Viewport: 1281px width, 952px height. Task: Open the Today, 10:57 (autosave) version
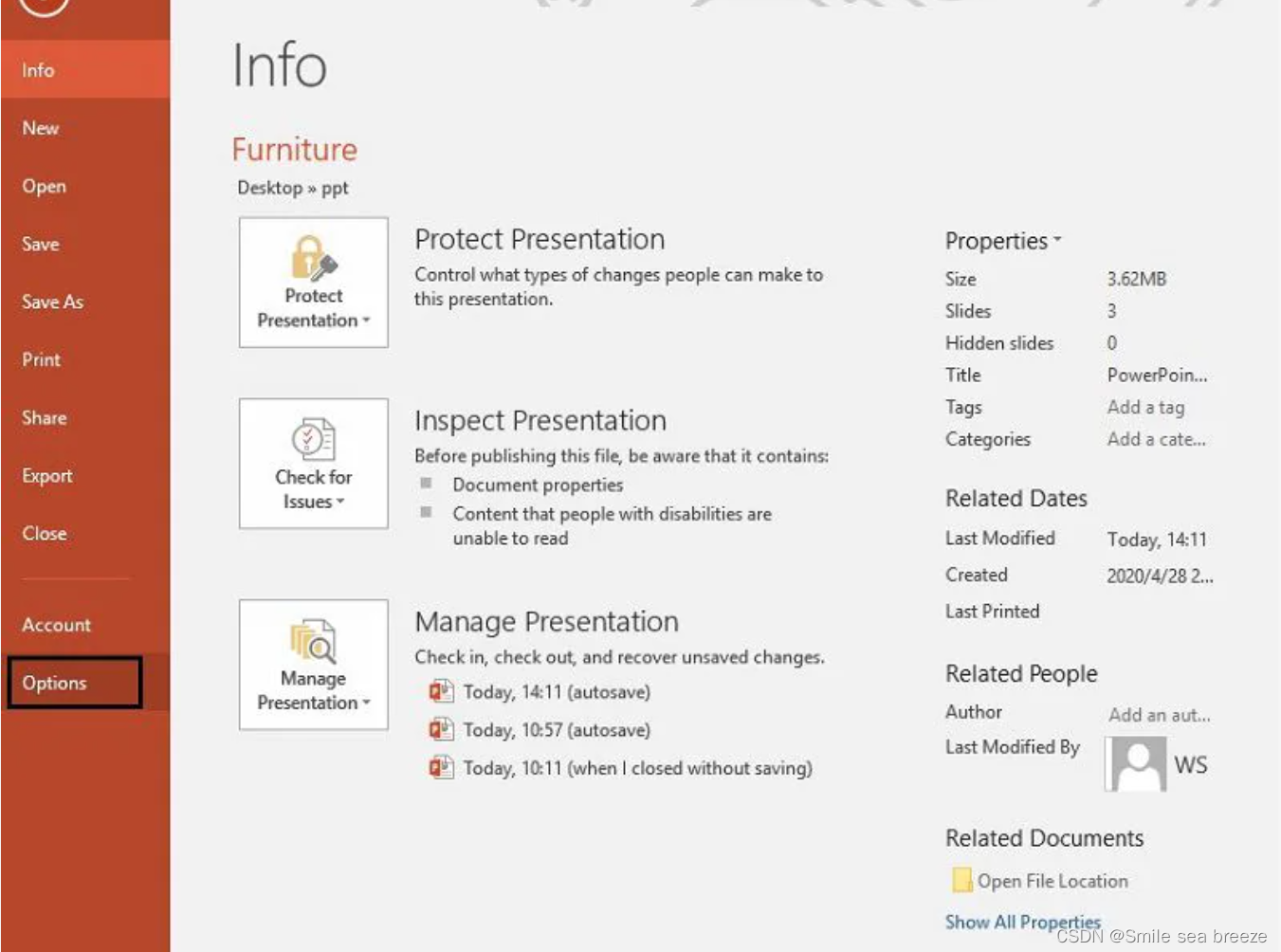coord(557,730)
